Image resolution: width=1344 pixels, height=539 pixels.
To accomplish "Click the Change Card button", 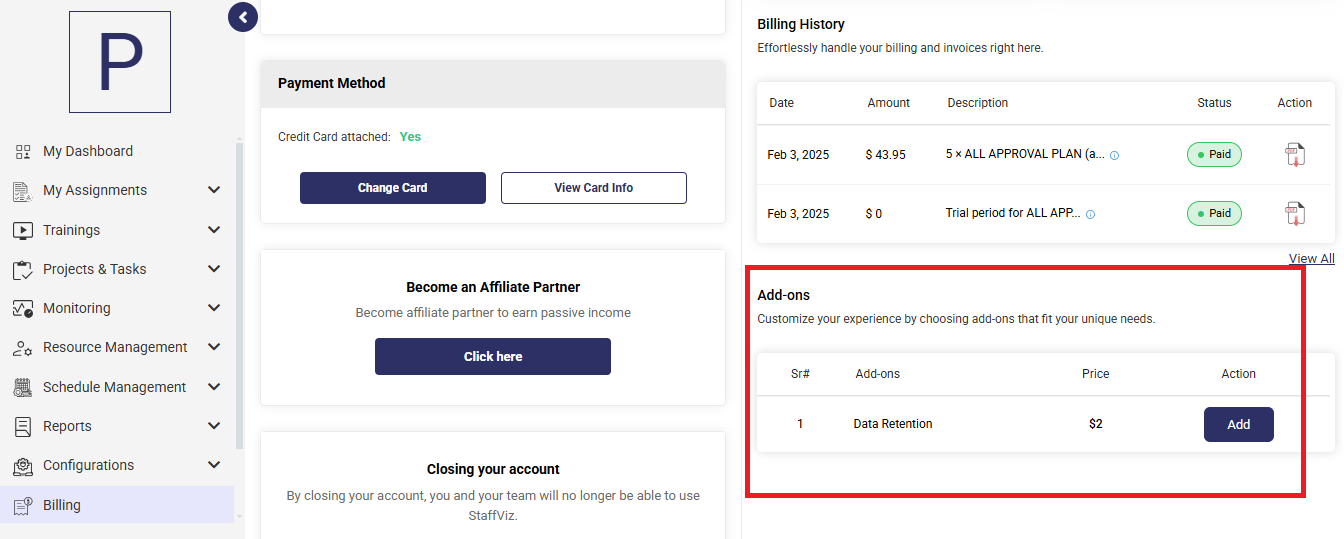I will (x=393, y=188).
